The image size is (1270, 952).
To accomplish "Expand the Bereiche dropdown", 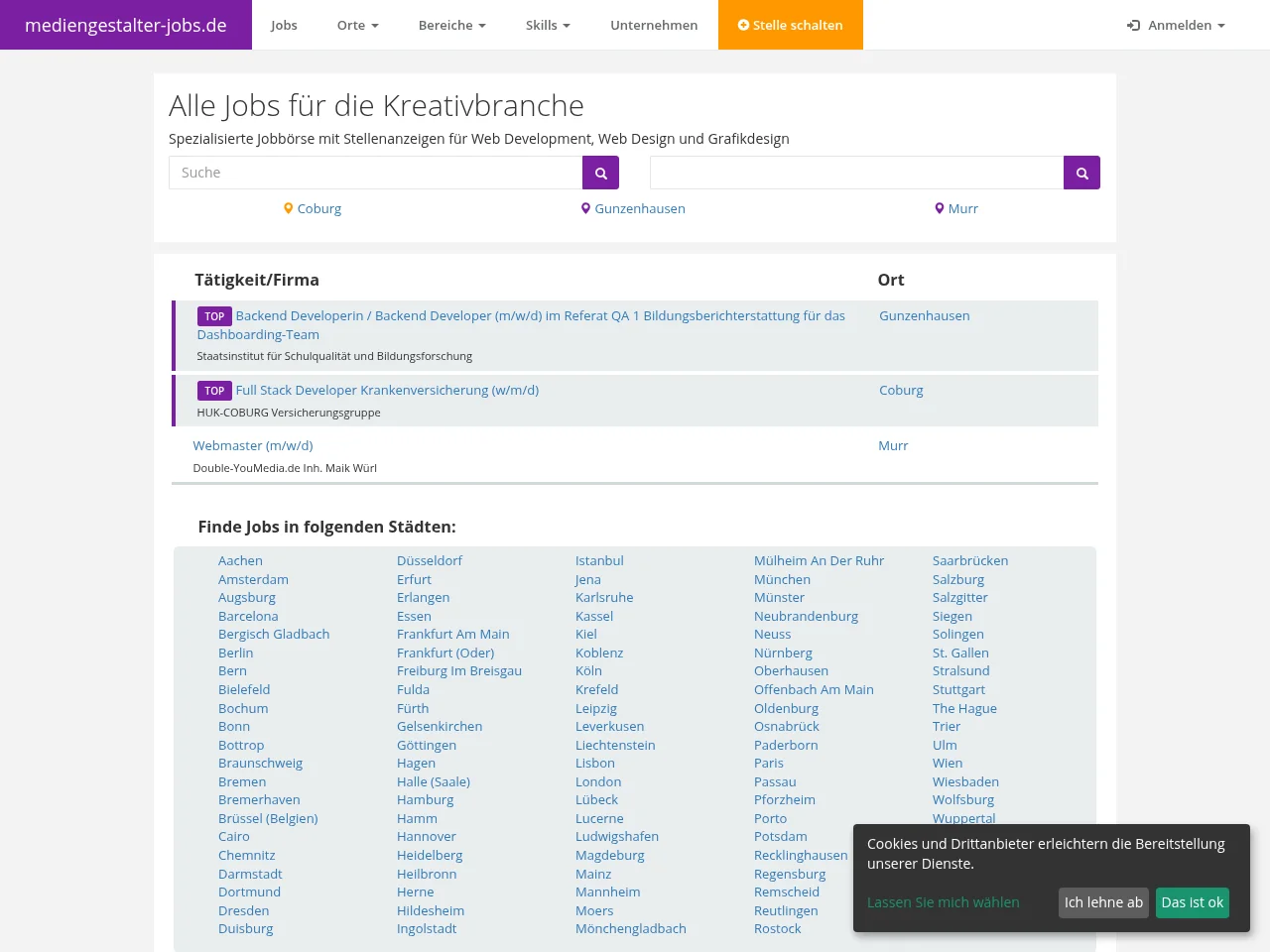I will [x=452, y=25].
